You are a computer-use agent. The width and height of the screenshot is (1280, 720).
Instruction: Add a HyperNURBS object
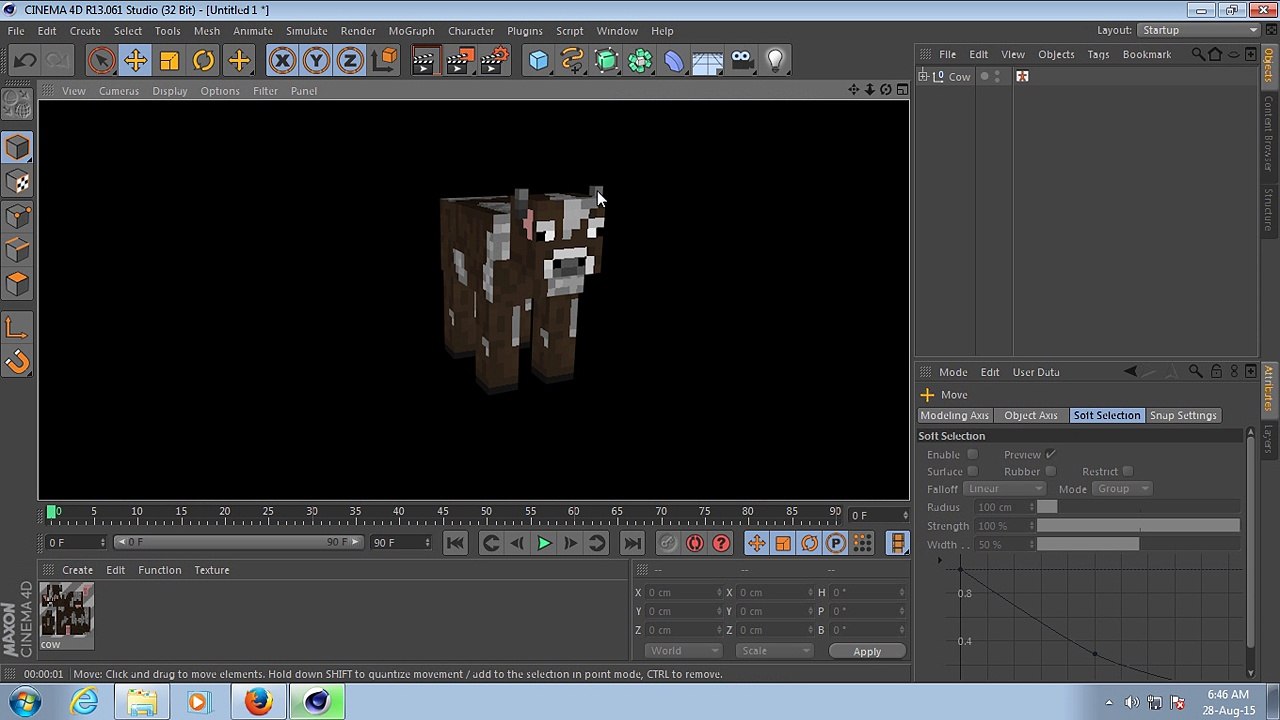coord(606,61)
